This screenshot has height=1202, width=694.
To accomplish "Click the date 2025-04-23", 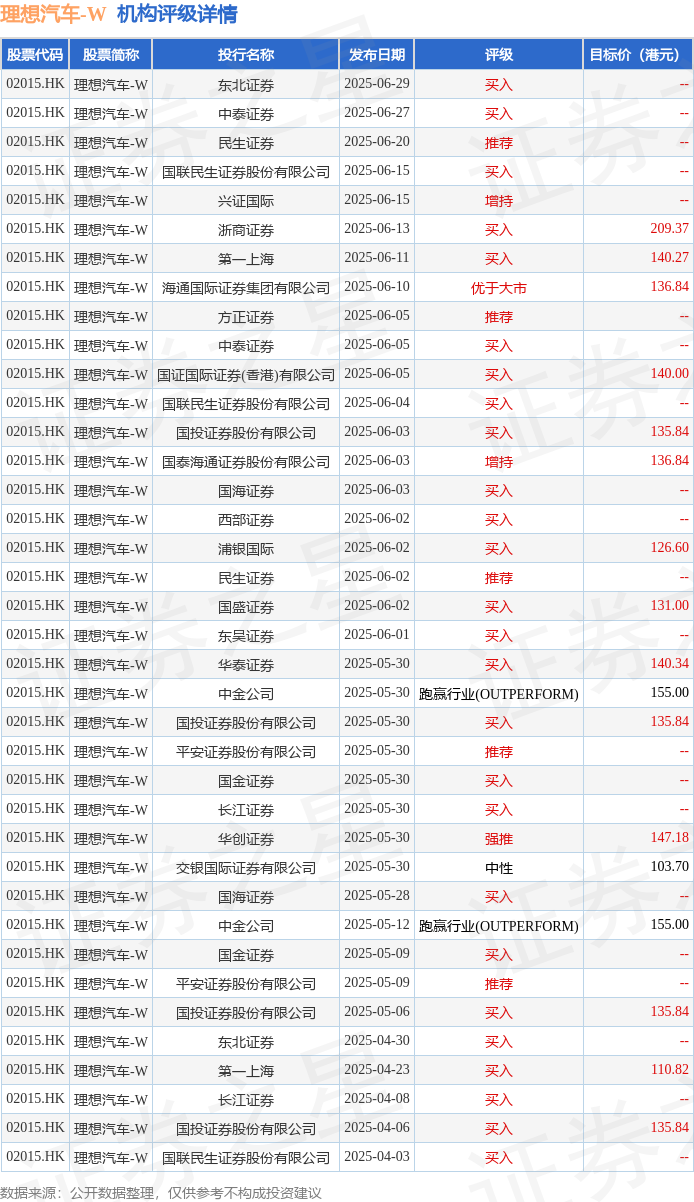I will pos(377,1070).
